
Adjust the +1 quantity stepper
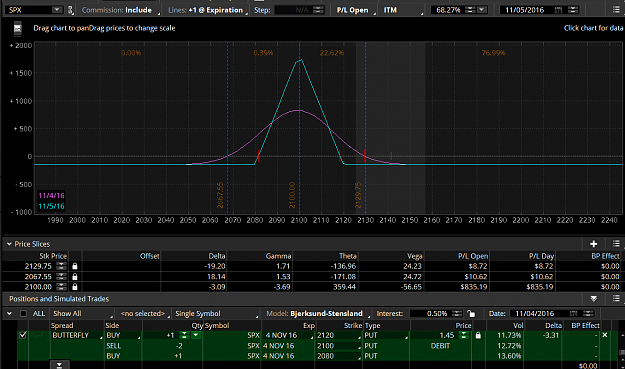click(184, 335)
